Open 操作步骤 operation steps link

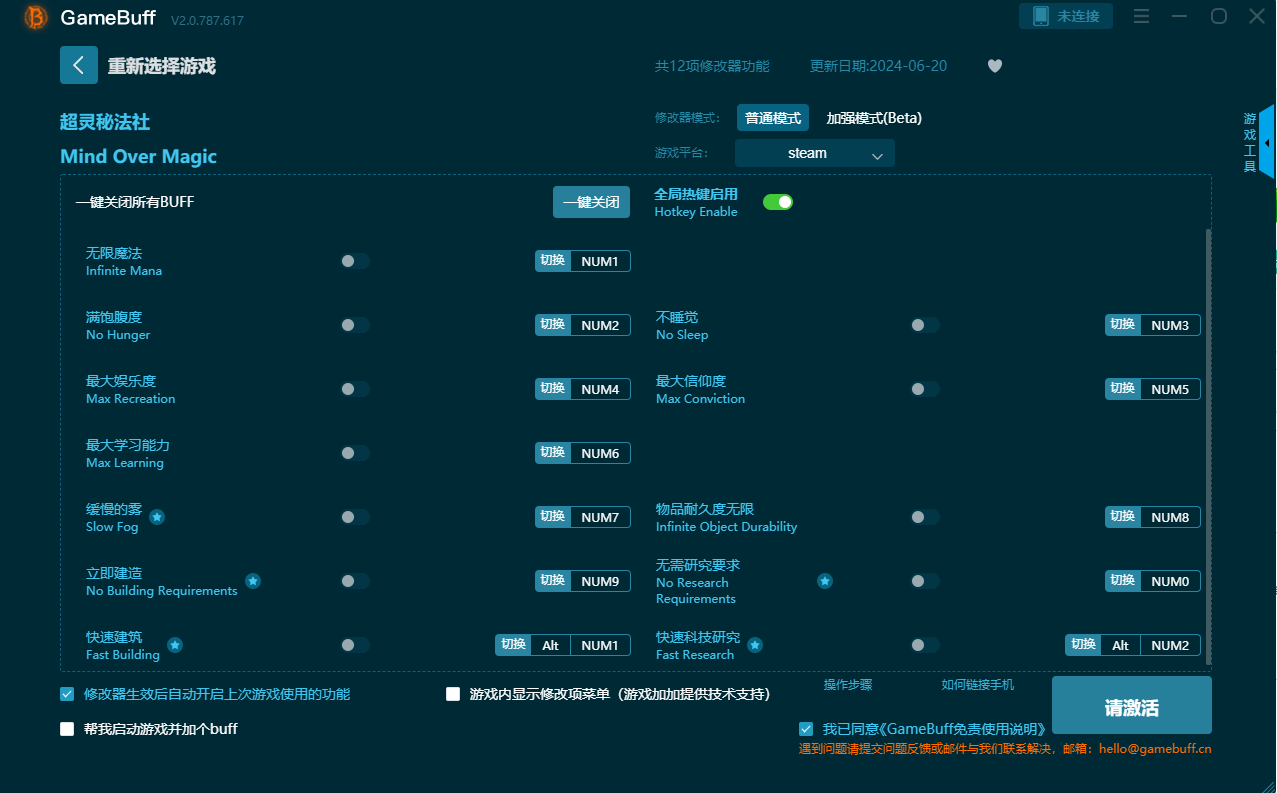[x=848, y=685]
